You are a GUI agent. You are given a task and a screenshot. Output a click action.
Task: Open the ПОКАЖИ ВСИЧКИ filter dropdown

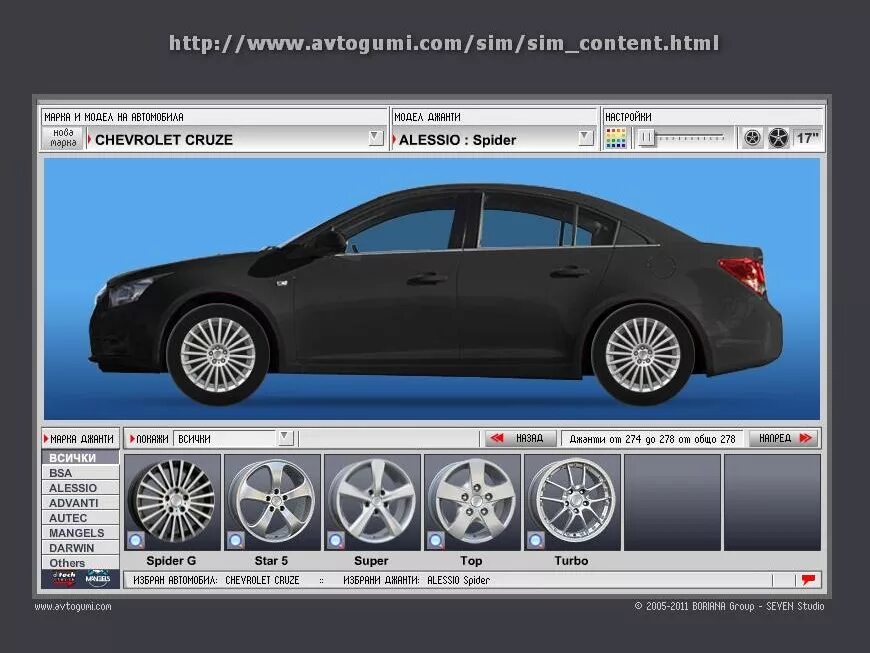tap(285, 438)
